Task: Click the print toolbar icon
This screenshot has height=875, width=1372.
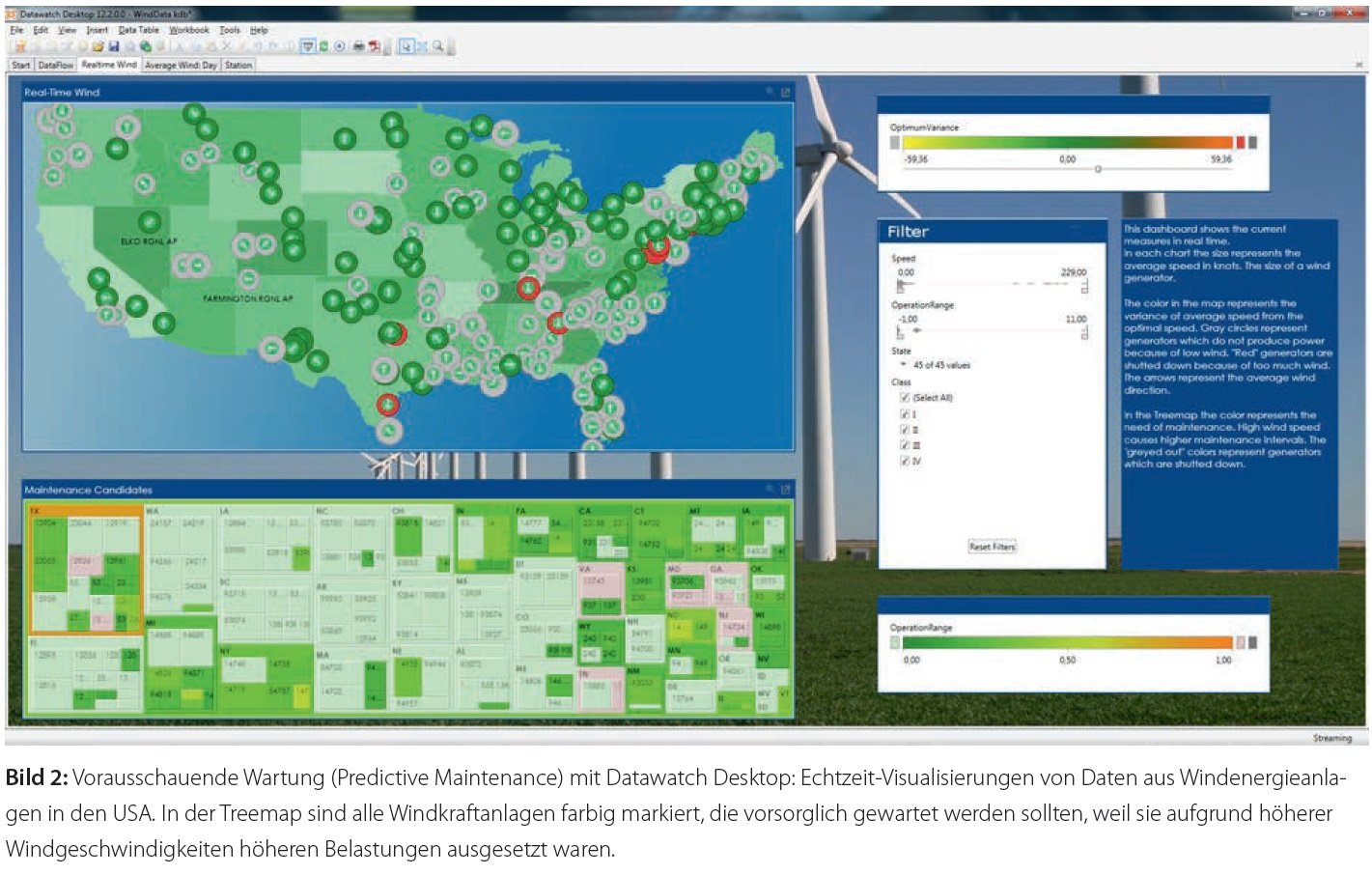Action: point(359,46)
